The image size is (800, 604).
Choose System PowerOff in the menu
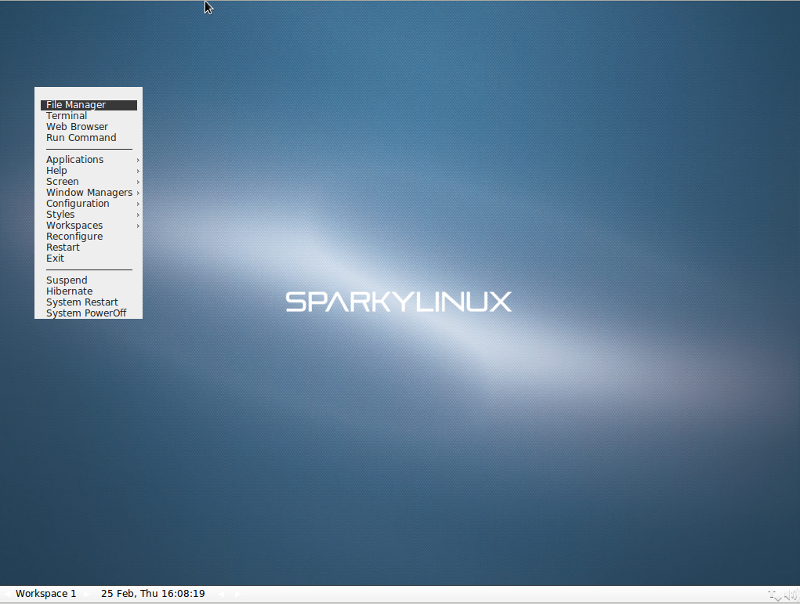(89, 313)
